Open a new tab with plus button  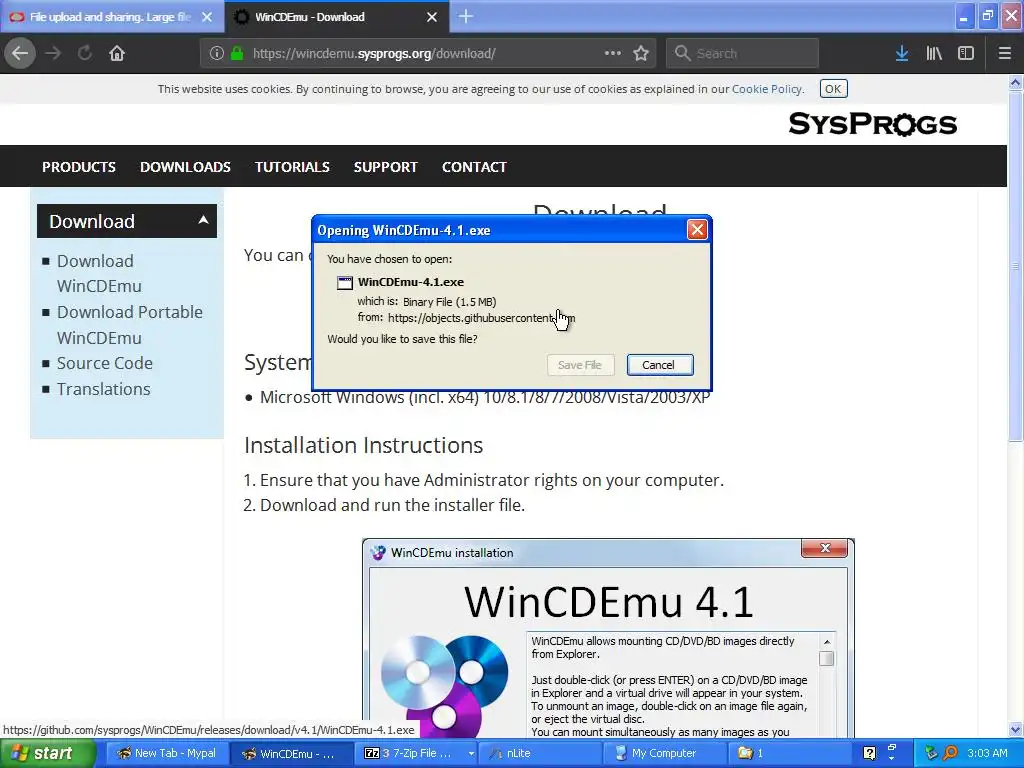466,16
